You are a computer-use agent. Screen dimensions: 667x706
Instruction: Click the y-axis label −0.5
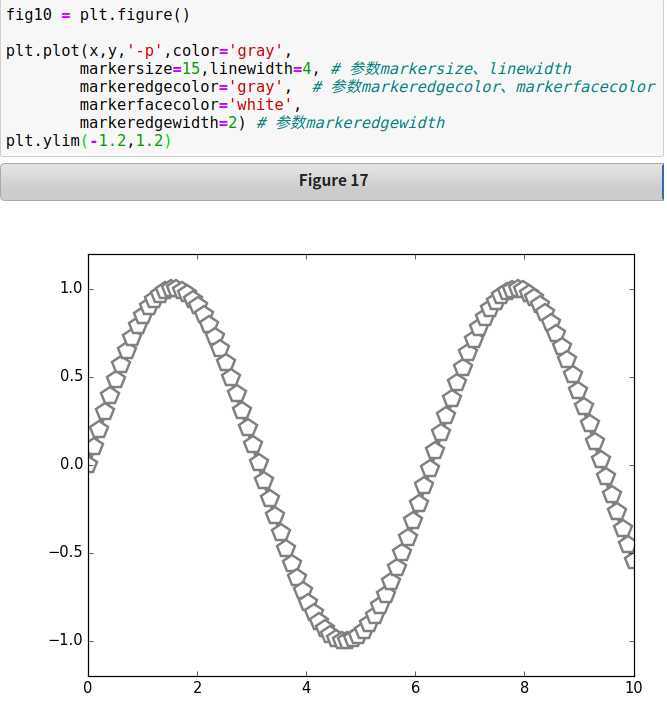click(66, 552)
